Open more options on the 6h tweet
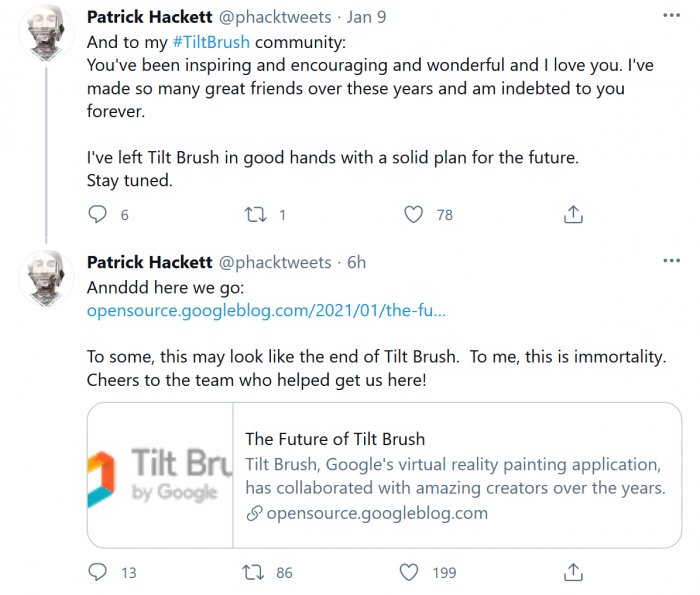This screenshot has height=595, width=700. (x=671, y=262)
